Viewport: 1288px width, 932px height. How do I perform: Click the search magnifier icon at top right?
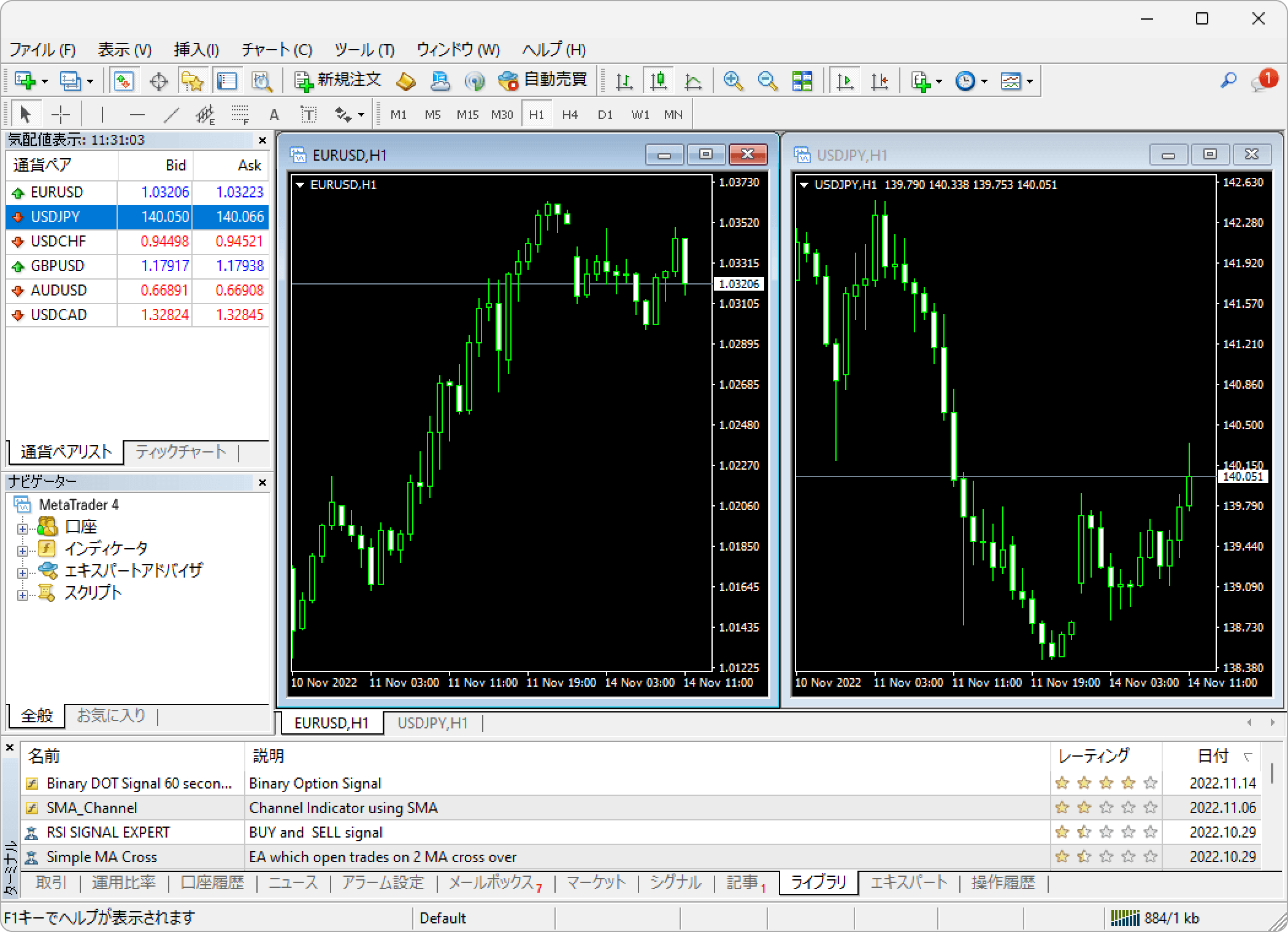pos(1228,80)
